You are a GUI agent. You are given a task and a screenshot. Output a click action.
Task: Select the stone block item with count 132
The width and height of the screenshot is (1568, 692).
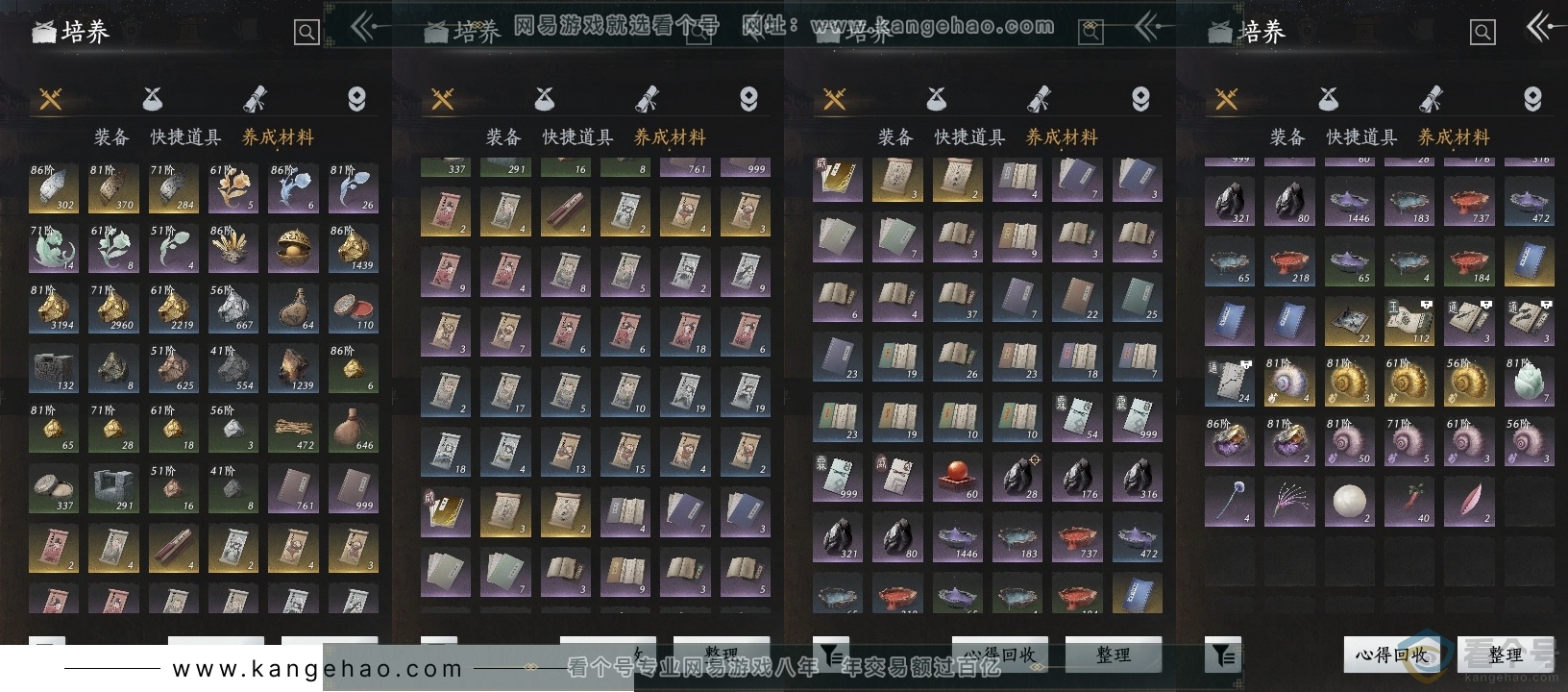coord(53,368)
